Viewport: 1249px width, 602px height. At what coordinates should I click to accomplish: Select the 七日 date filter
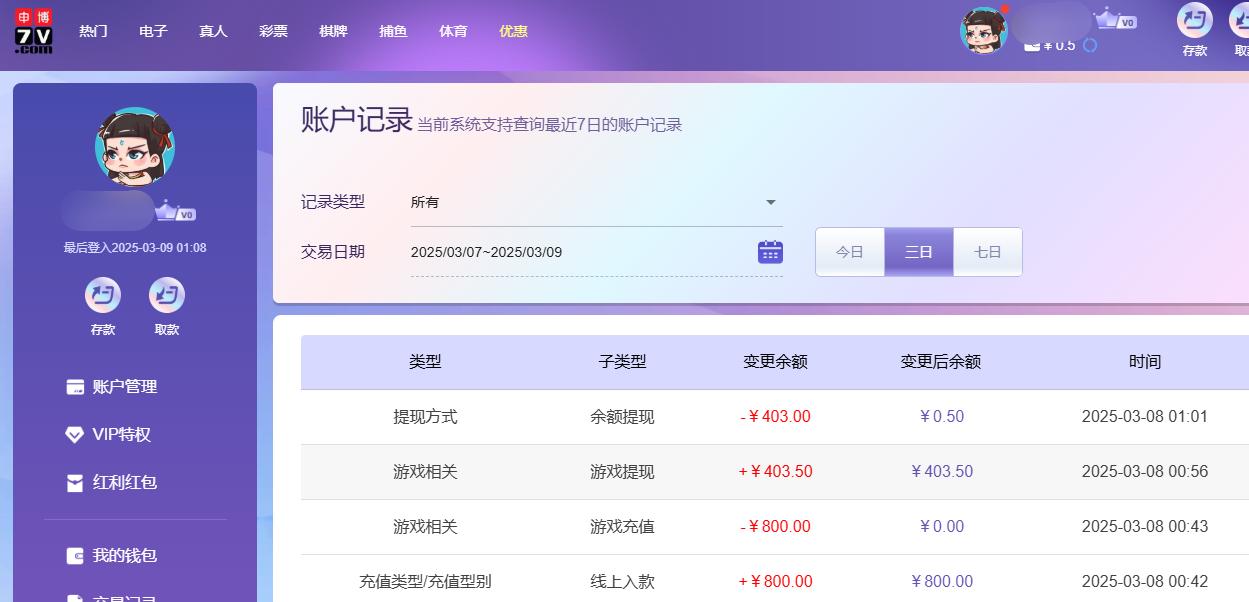click(987, 251)
